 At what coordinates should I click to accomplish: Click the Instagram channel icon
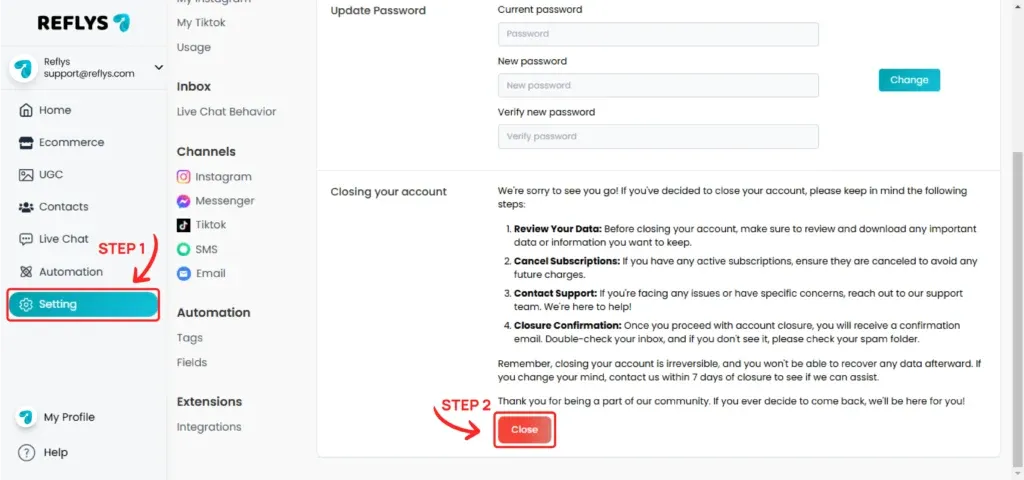click(x=184, y=177)
